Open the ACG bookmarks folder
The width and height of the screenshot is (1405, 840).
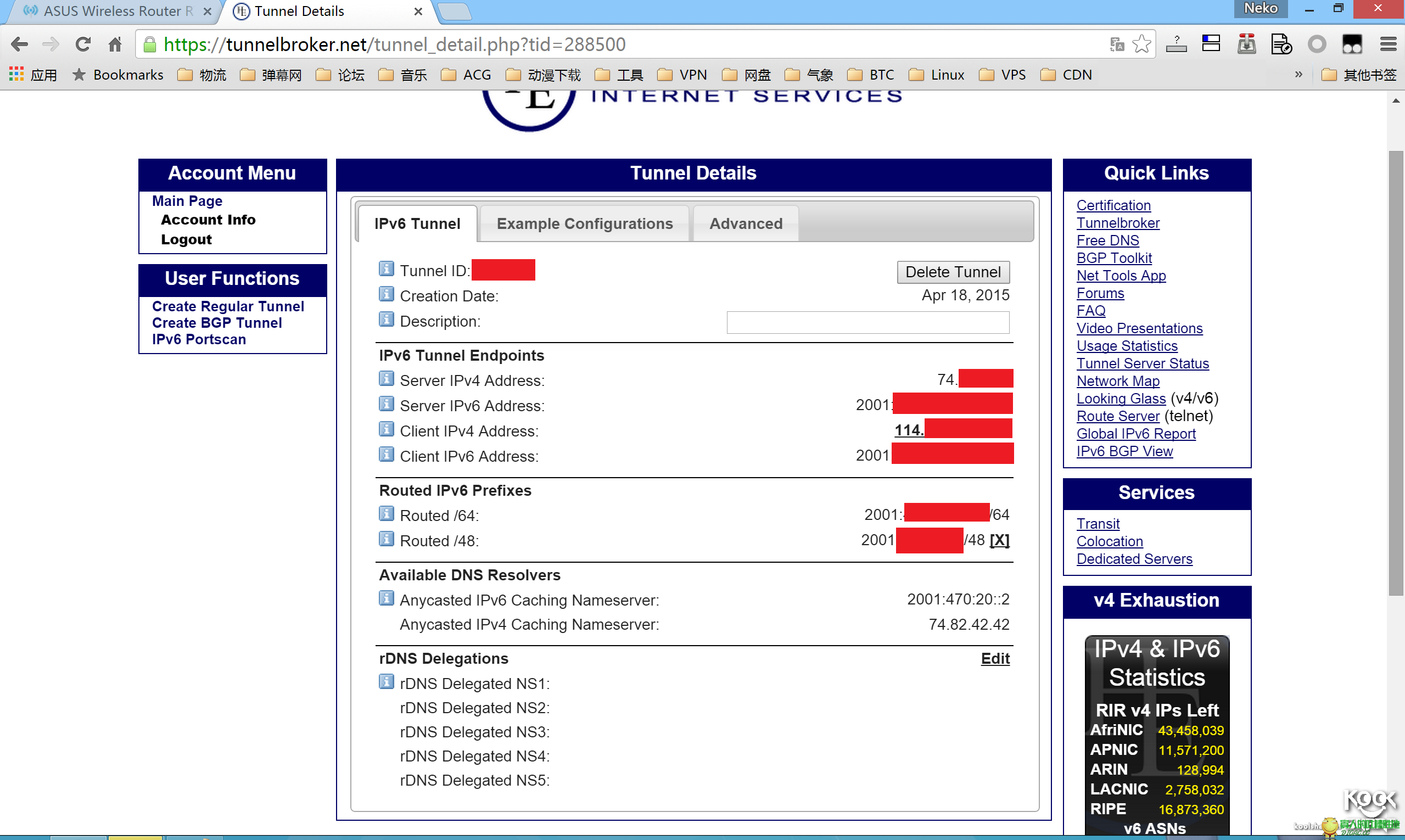(x=466, y=74)
